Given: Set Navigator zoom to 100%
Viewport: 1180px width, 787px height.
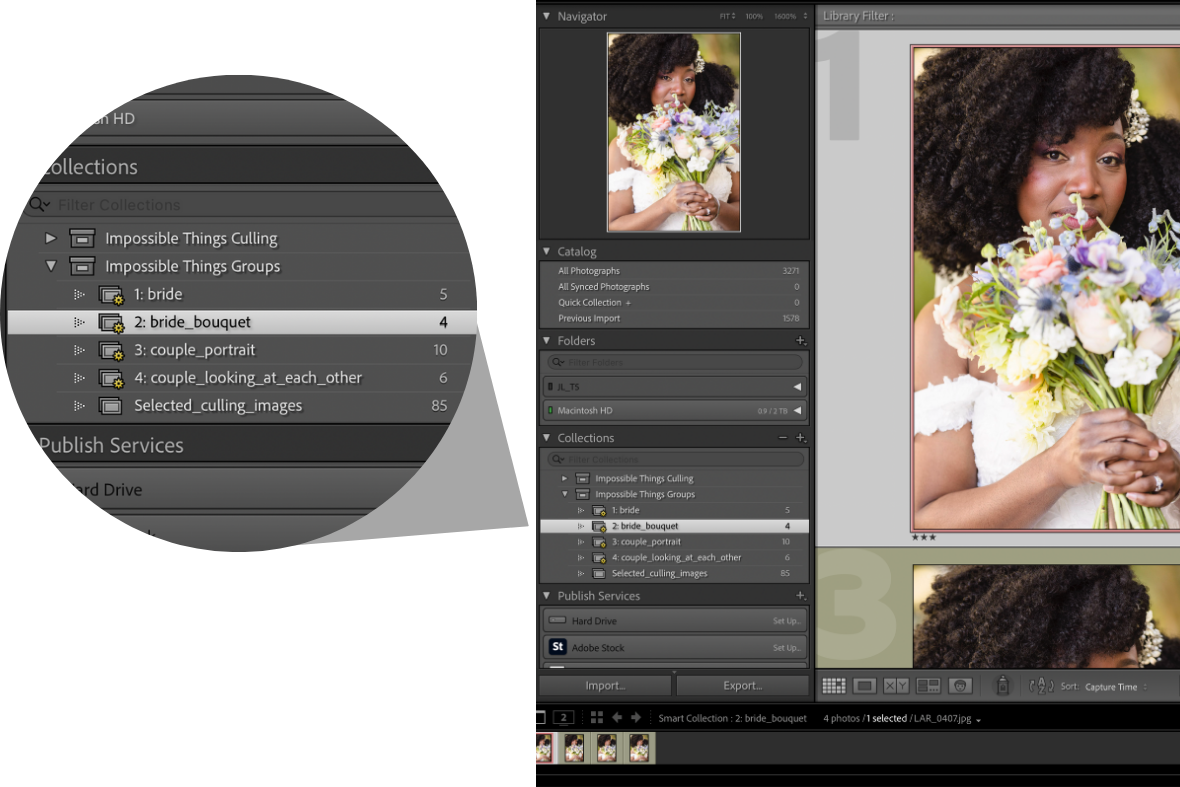Looking at the screenshot, I should 753,16.
